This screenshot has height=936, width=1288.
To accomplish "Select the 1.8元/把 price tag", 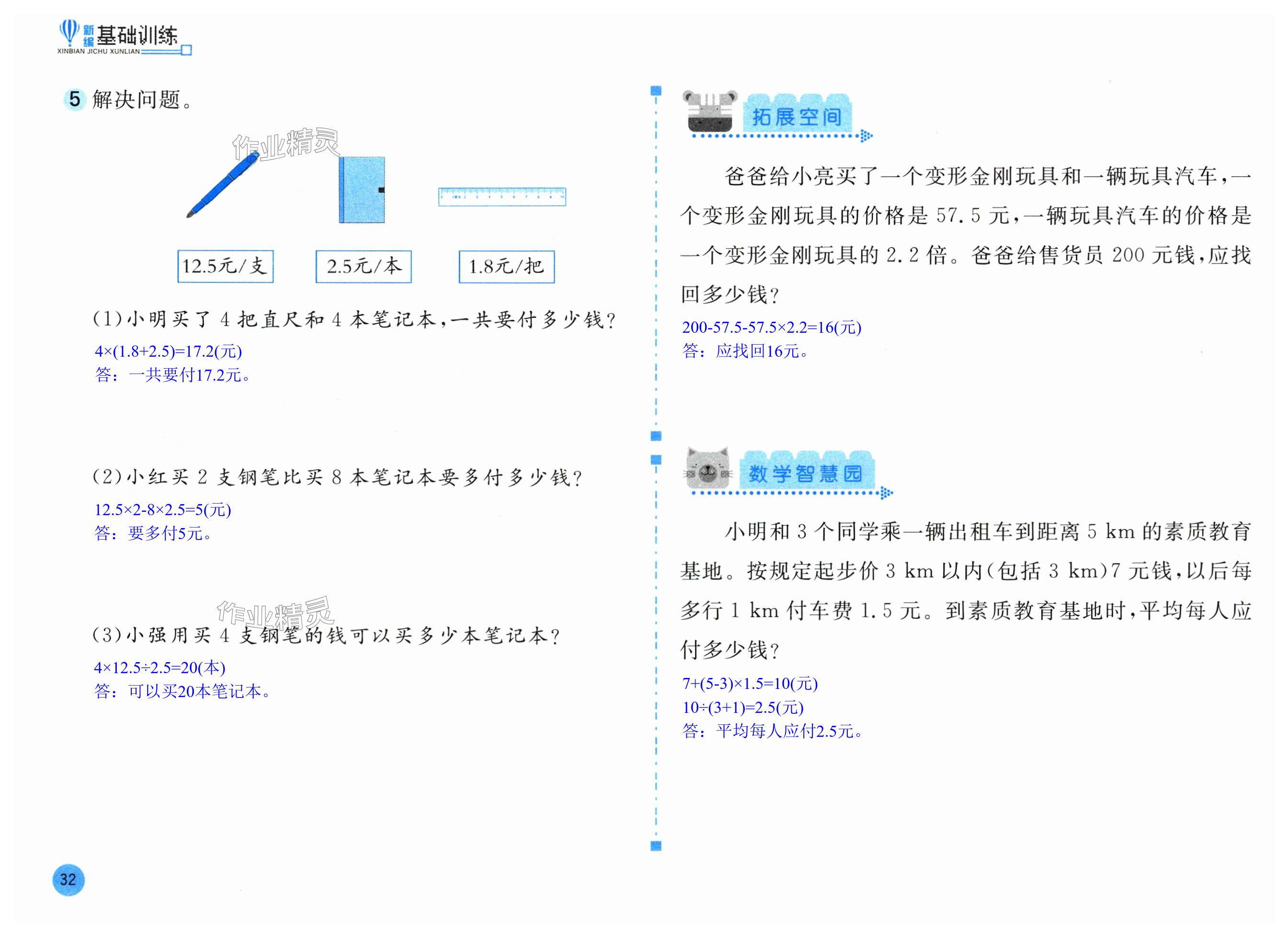I will (507, 266).
